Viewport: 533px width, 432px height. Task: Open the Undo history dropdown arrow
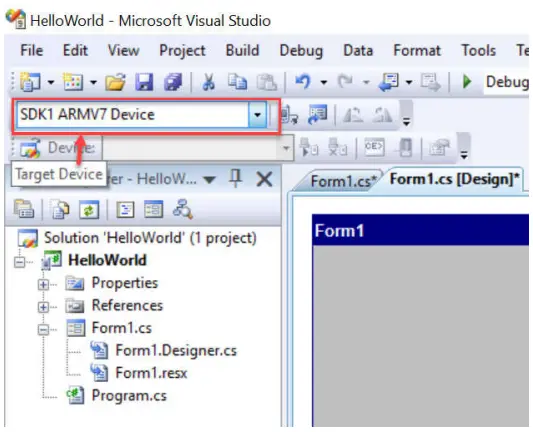tap(324, 82)
